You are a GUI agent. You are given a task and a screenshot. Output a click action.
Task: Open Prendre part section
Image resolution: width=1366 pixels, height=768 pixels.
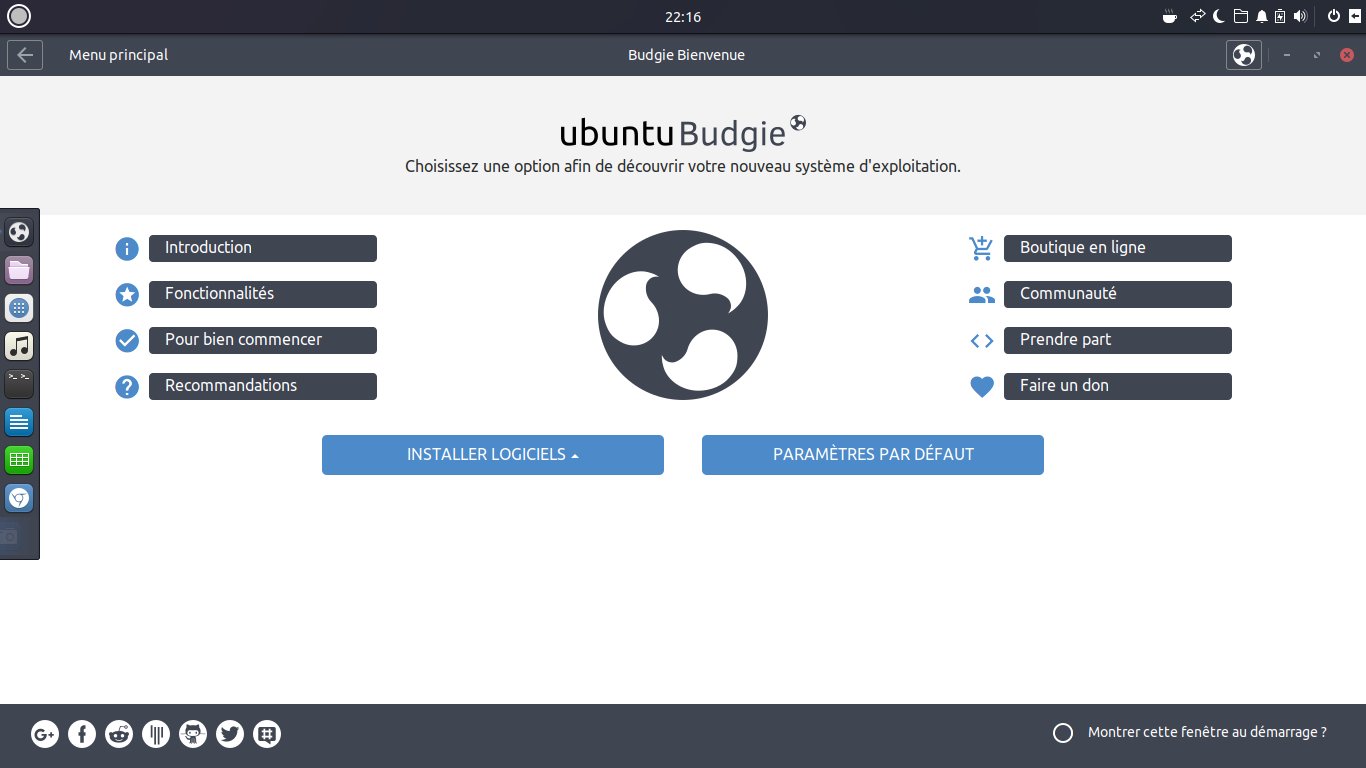pos(1118,340)
